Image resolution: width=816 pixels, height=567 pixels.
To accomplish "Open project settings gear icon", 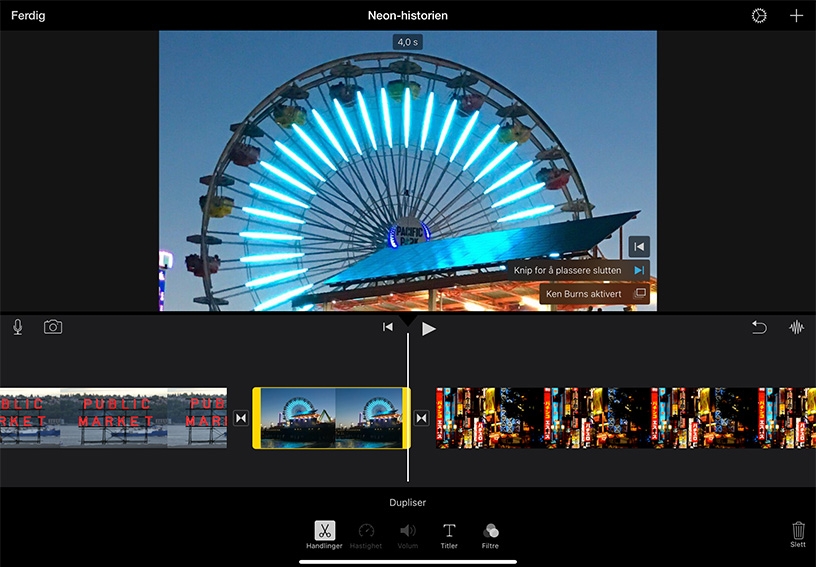I will click(x=759, y=16).
